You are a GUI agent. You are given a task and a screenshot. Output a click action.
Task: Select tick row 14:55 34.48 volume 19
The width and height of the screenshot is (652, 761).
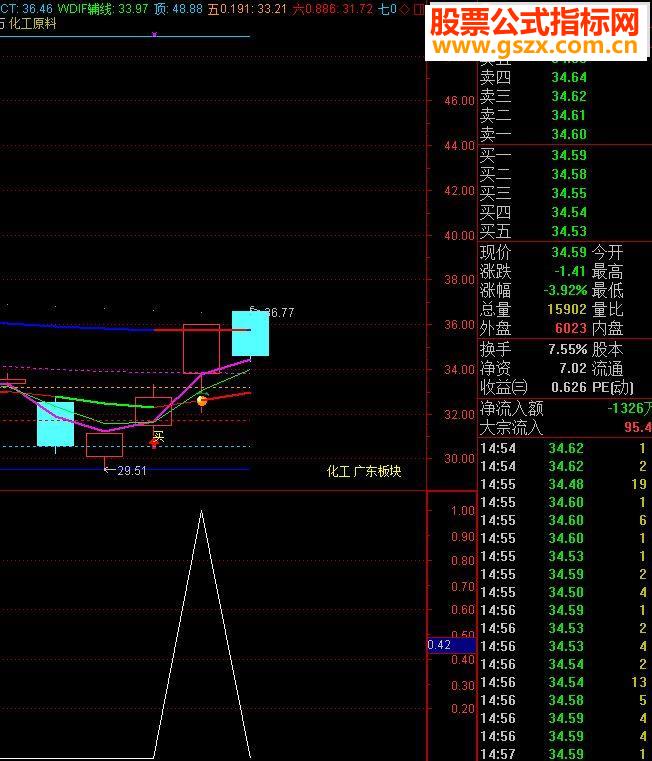[563, 484]
